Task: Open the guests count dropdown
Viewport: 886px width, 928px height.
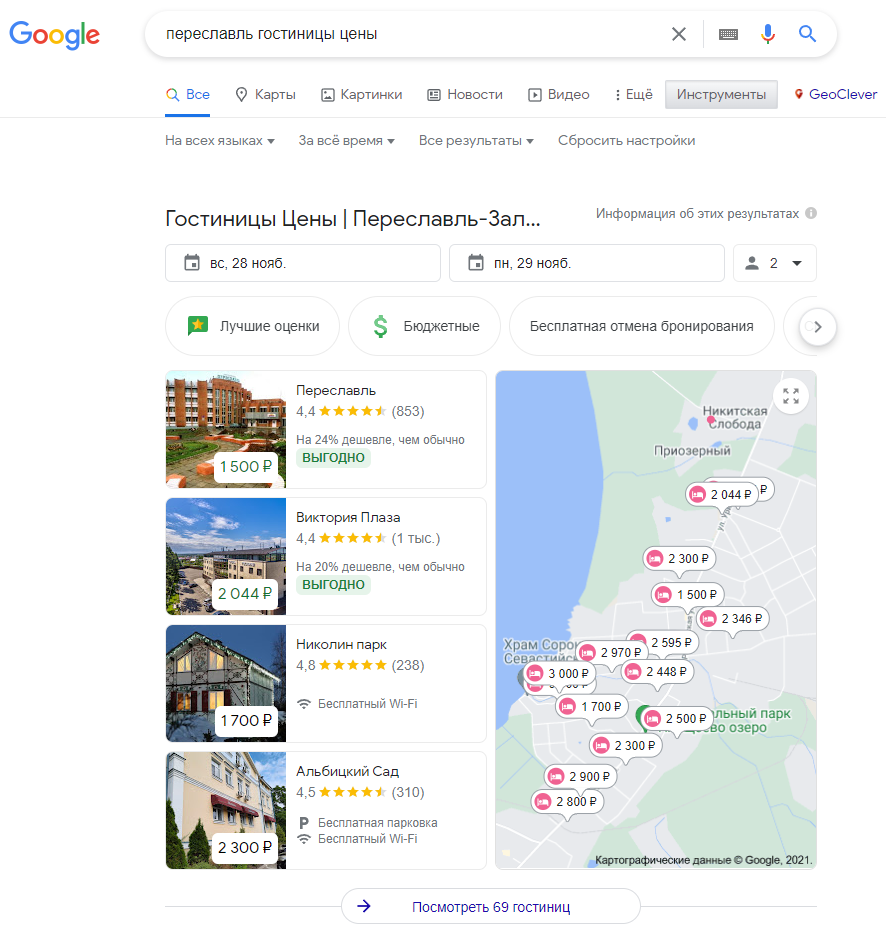Action: (775, 263)
